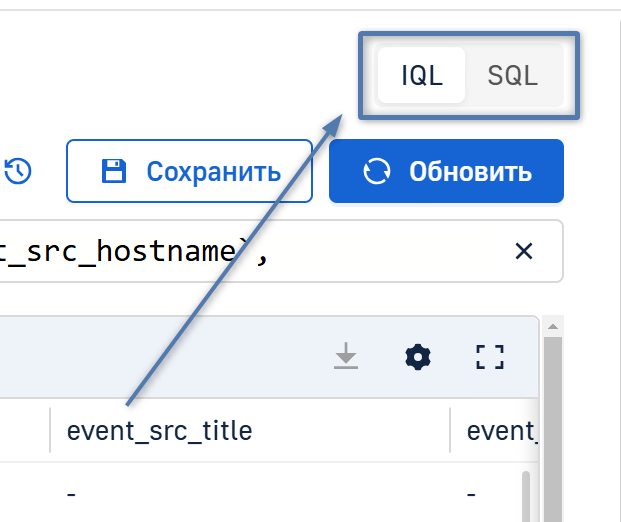Image resolution: width=621 pixels, height=522 pixels.
Task: Click floppy disk icon in Сохранить
Action: click(115, 171)
